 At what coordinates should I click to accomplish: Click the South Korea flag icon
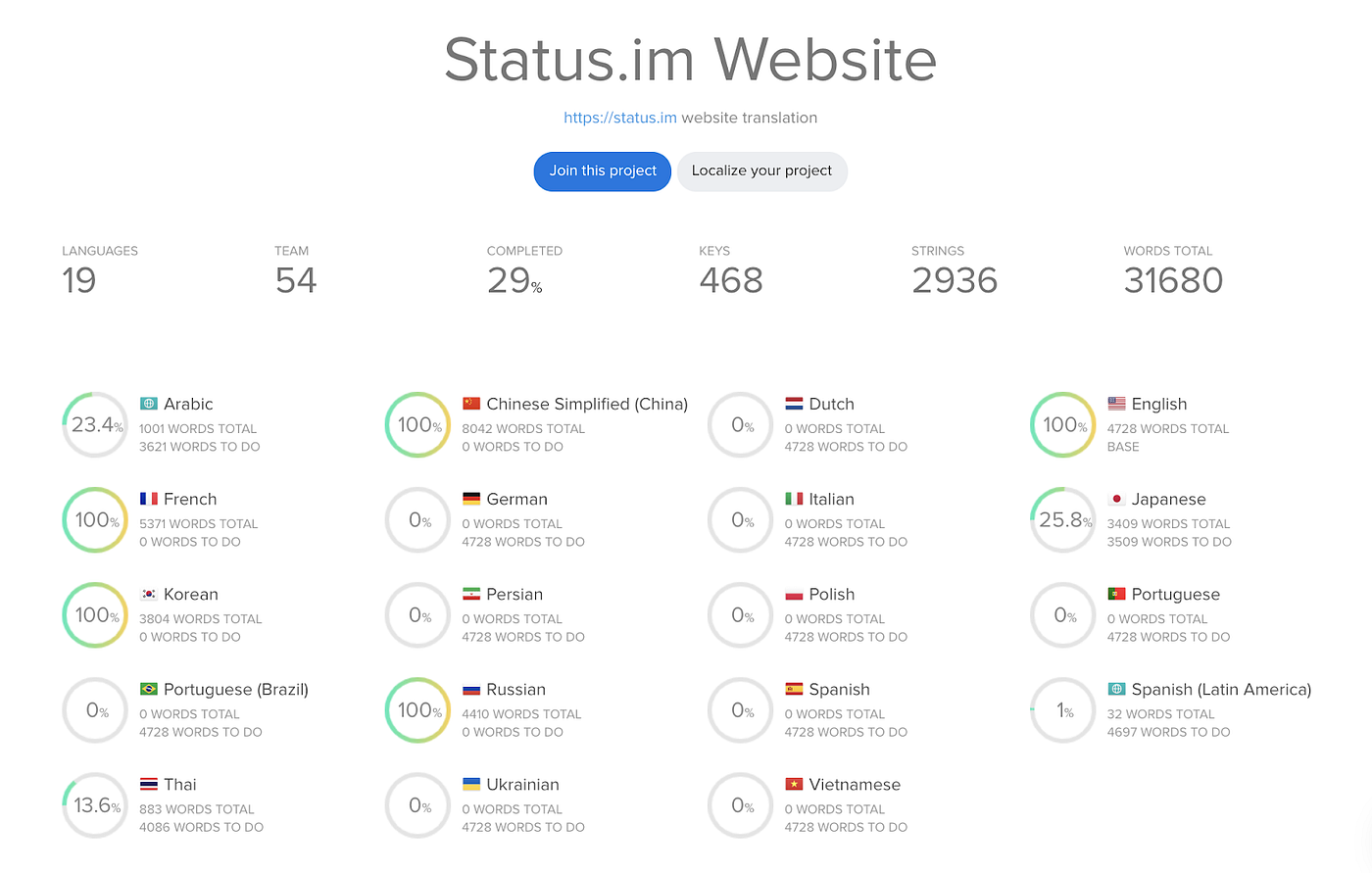(x=149, y=594)
